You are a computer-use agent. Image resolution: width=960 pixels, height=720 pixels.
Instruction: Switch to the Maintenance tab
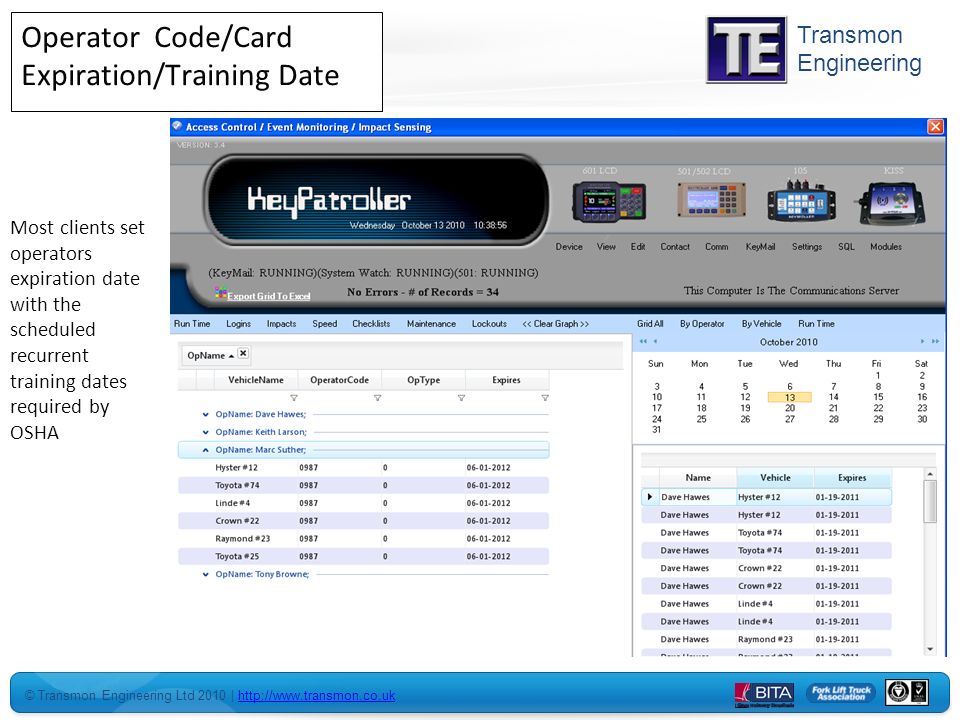click(431, 324)
